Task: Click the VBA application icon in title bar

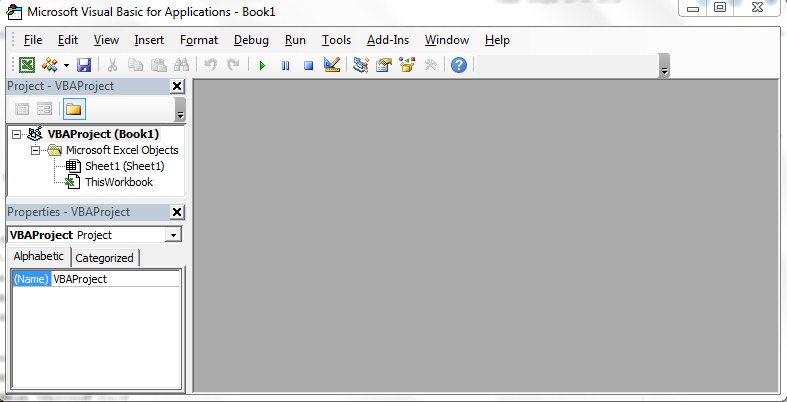Action: [x=14, y=12]
